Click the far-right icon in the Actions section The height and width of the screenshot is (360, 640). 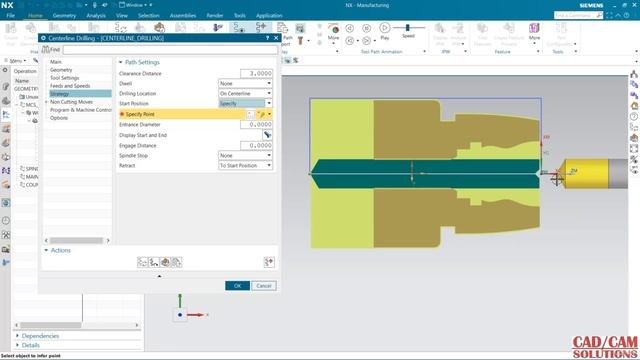pyautogui.click(x=269, y=262)
